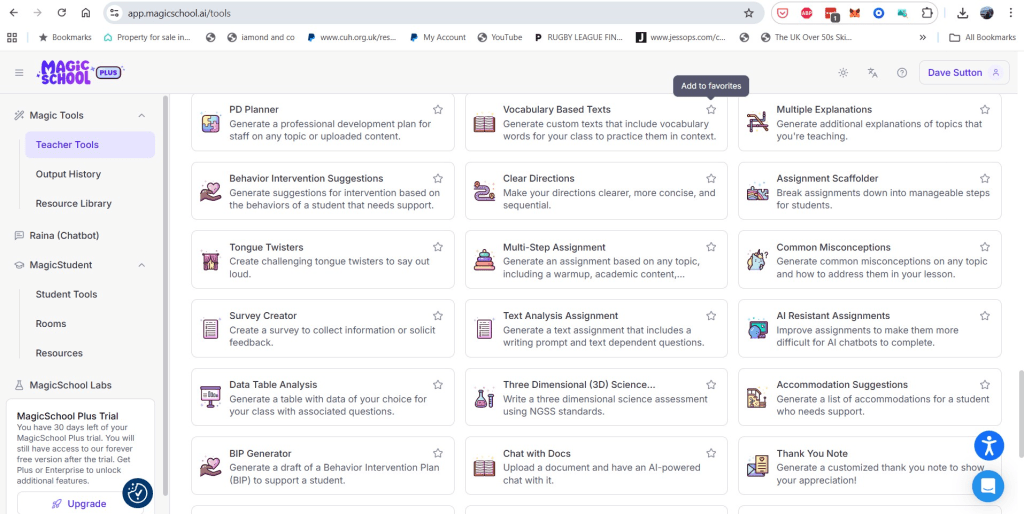
Task: Toggle favorite star on Thank You Note
Action: coord(985,454)
